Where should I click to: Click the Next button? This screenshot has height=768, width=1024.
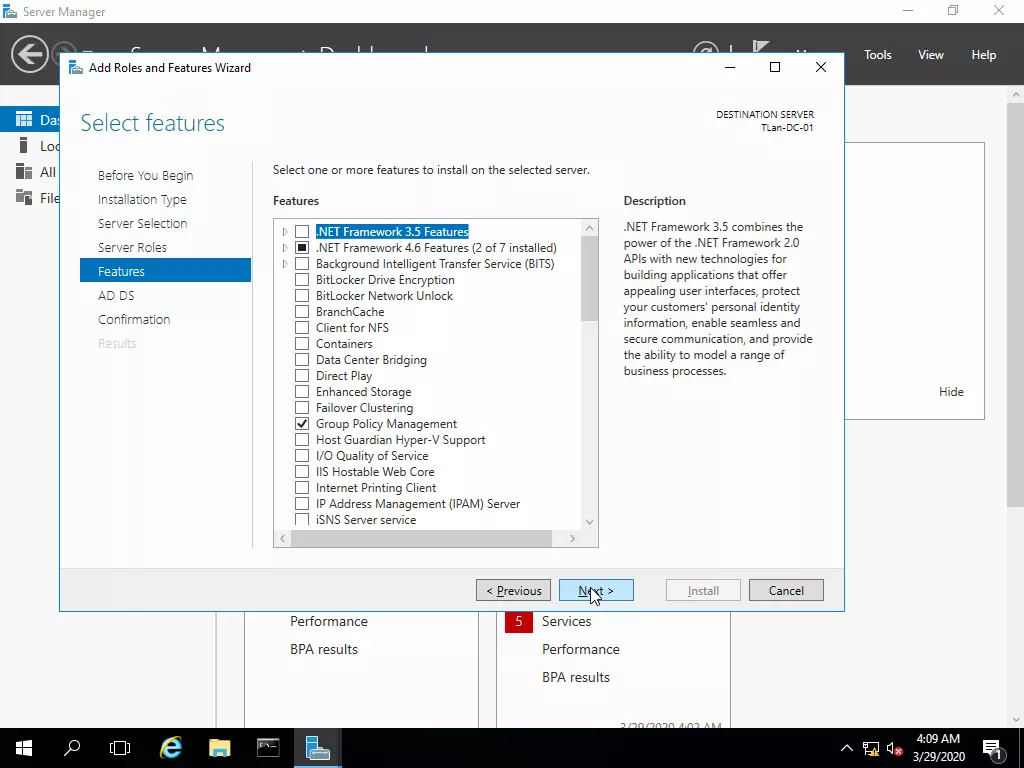click(596, 590)
